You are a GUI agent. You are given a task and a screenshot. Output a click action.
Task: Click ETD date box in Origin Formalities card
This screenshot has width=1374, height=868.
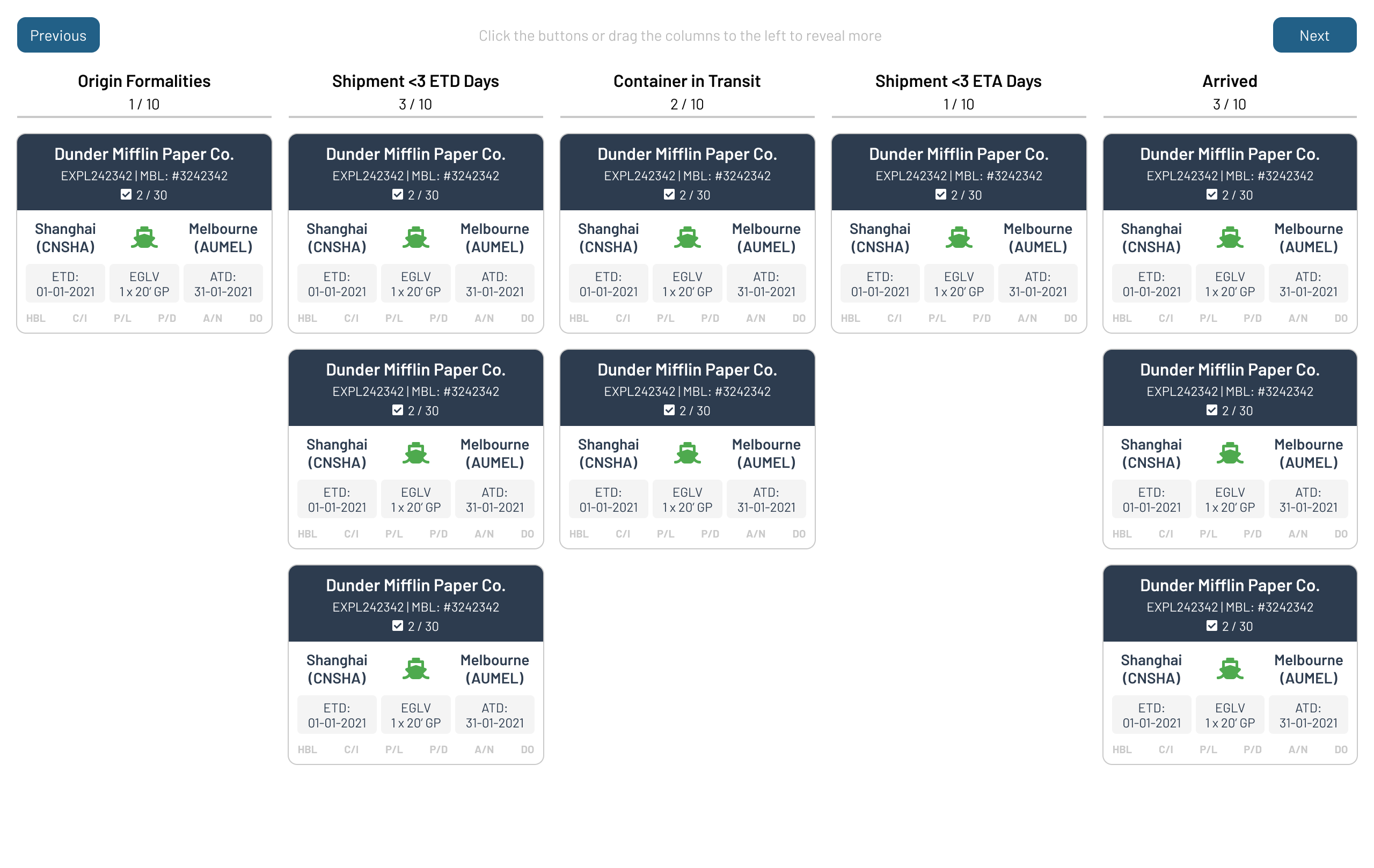pyautogui.click(x=65, y=283)
